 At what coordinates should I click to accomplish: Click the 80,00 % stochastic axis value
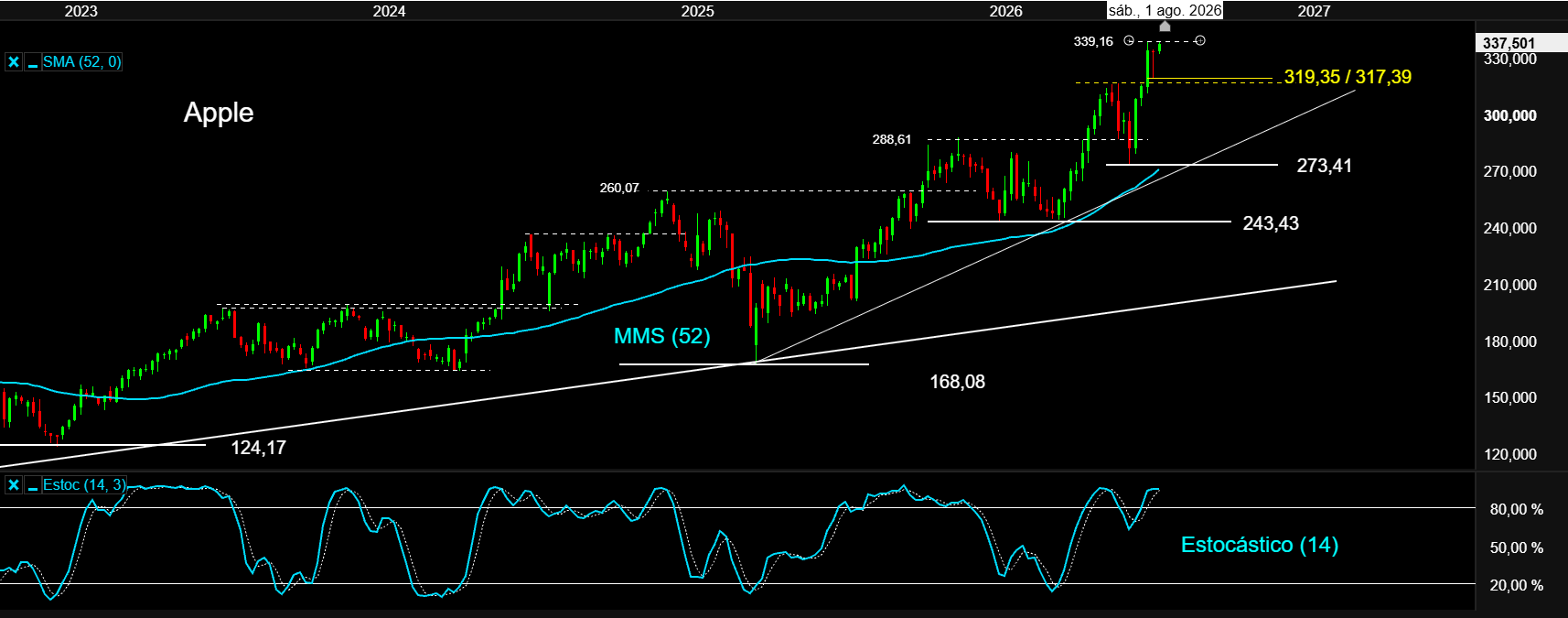[1517, 510]
